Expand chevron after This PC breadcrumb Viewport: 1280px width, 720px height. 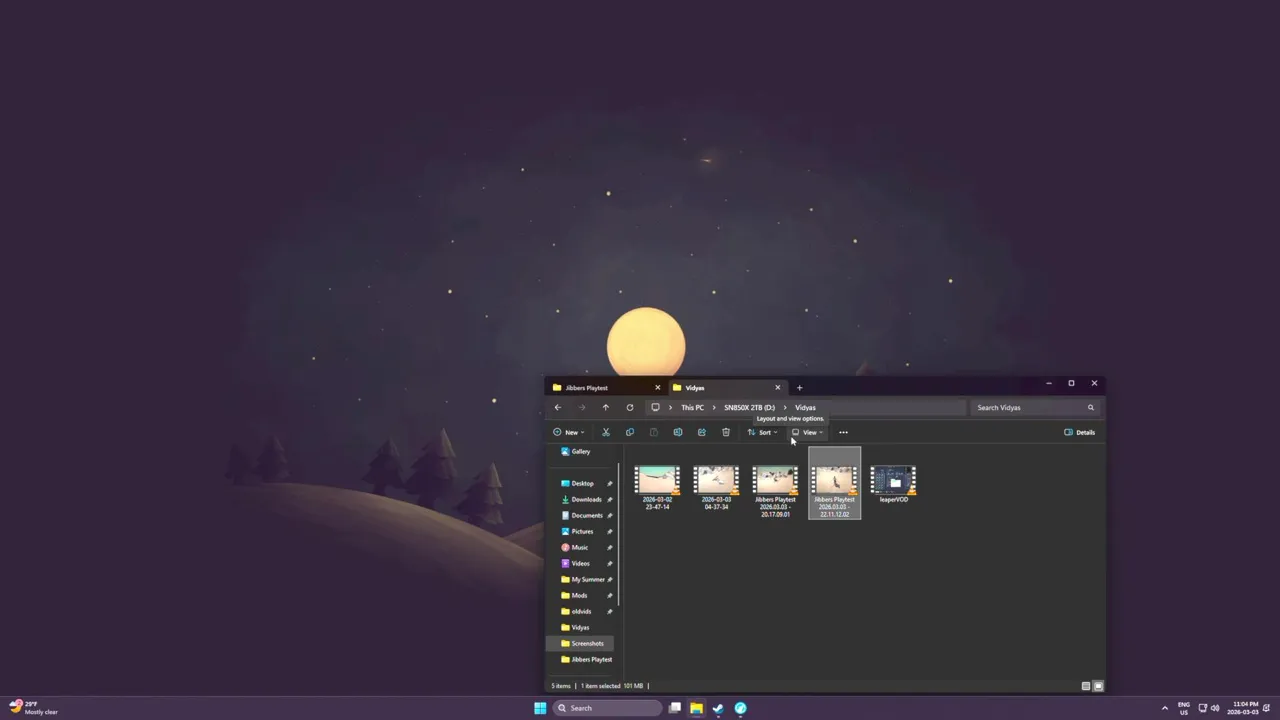[x=714, y=407]
